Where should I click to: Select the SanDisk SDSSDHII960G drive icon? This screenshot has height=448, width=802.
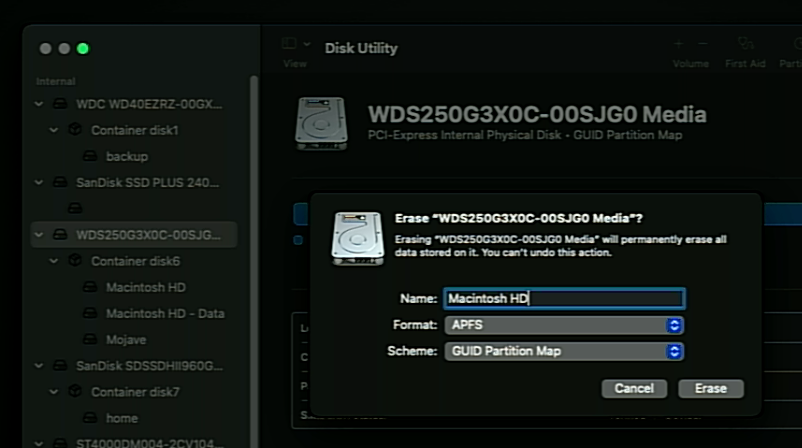click(x=60, y=366)
